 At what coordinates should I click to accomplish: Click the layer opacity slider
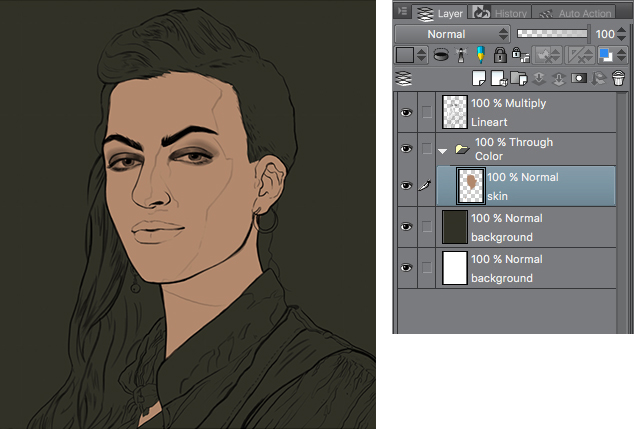(553, 34)
